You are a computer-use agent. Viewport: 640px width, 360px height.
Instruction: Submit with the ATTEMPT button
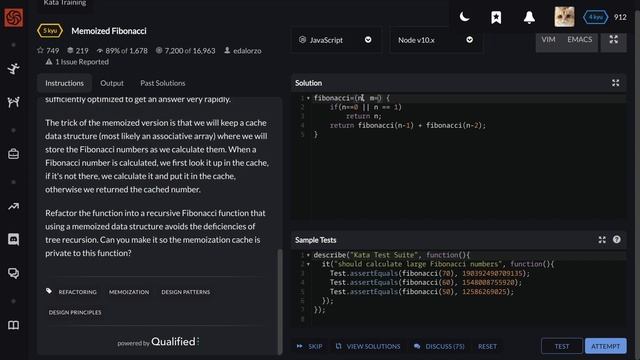tap(605, 346)
